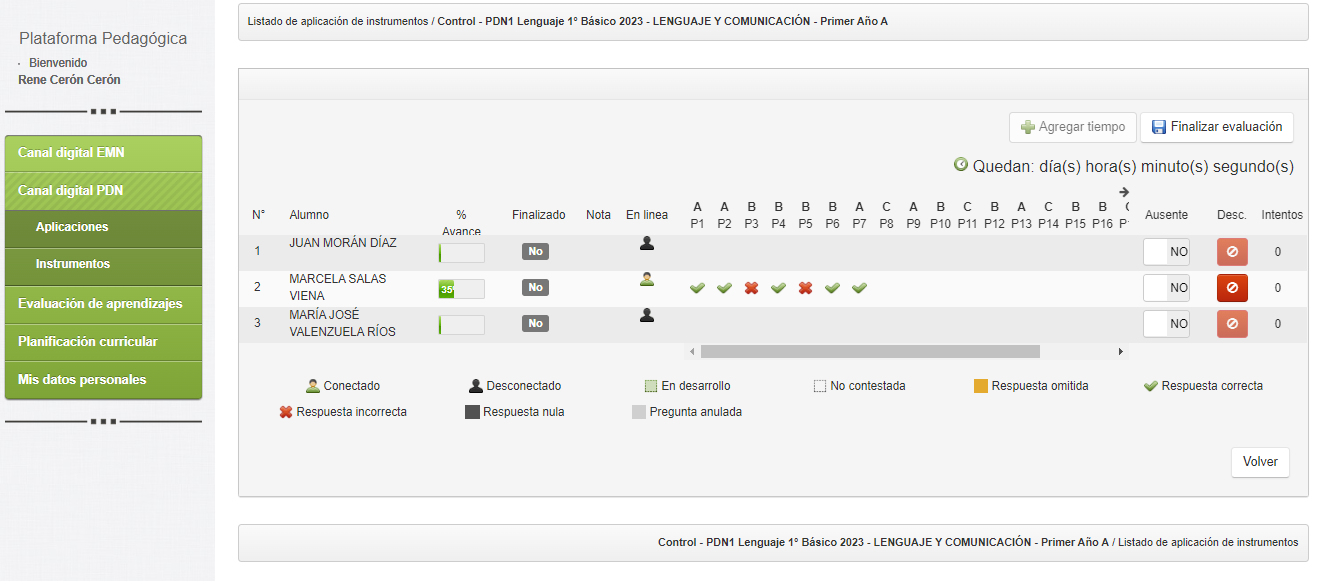This screenshot has height=581, width=1330.
Task: Toggle Ausente switch for María José Valenzuela
Action: click(1166, 324)
